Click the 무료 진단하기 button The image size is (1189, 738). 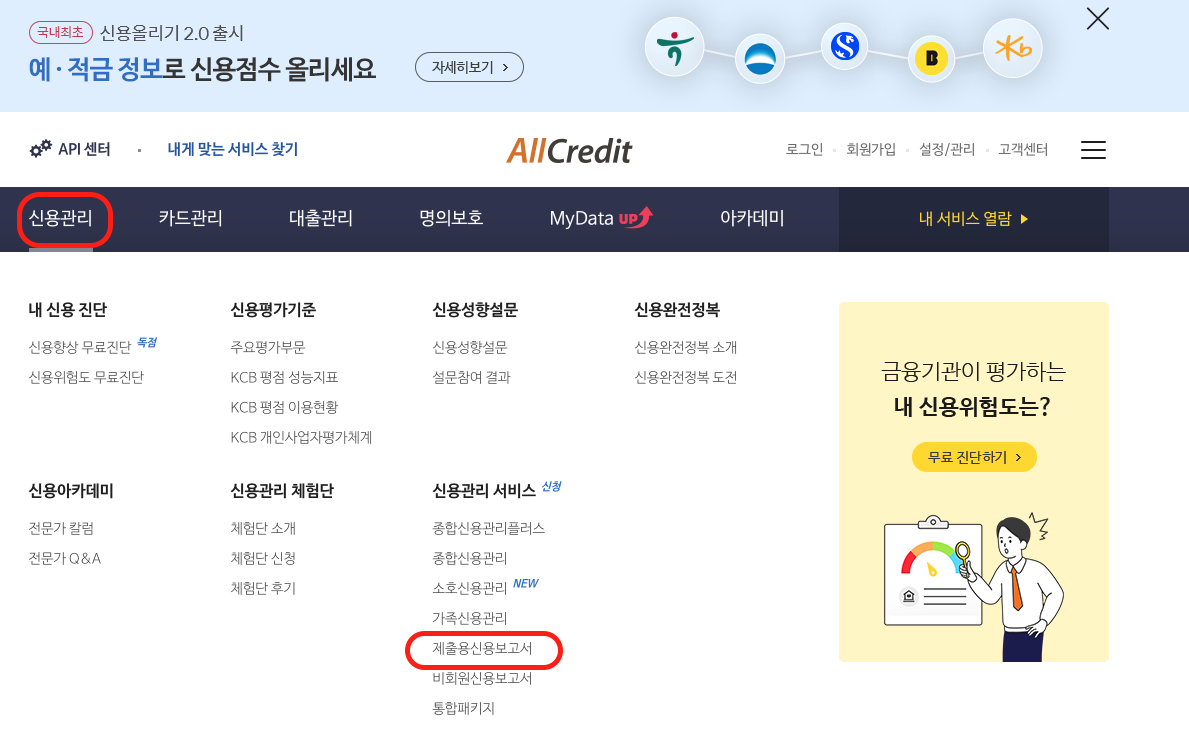coord(973,455)
